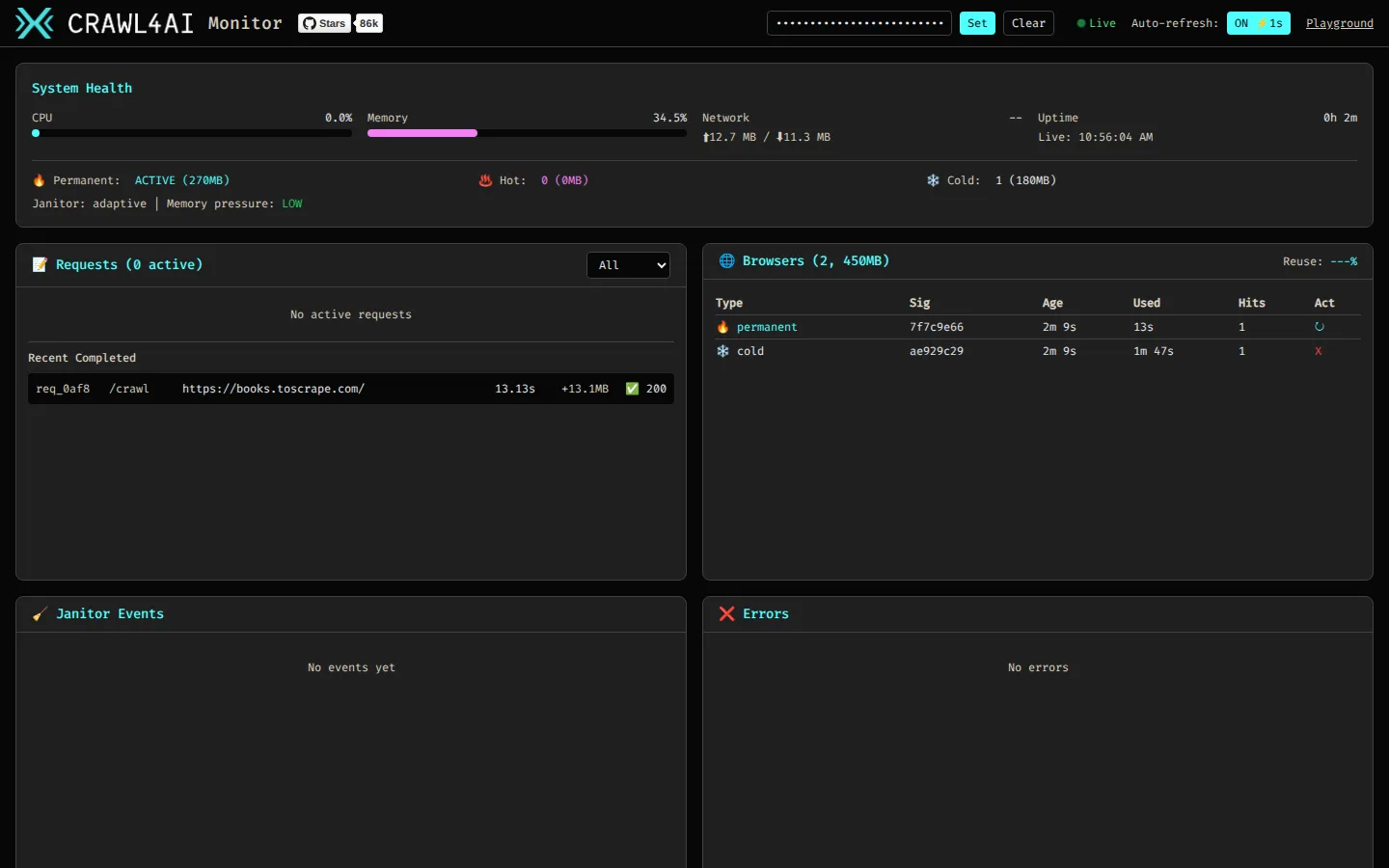Restart the permanent browser via refresh icon

pos(1320,327)
